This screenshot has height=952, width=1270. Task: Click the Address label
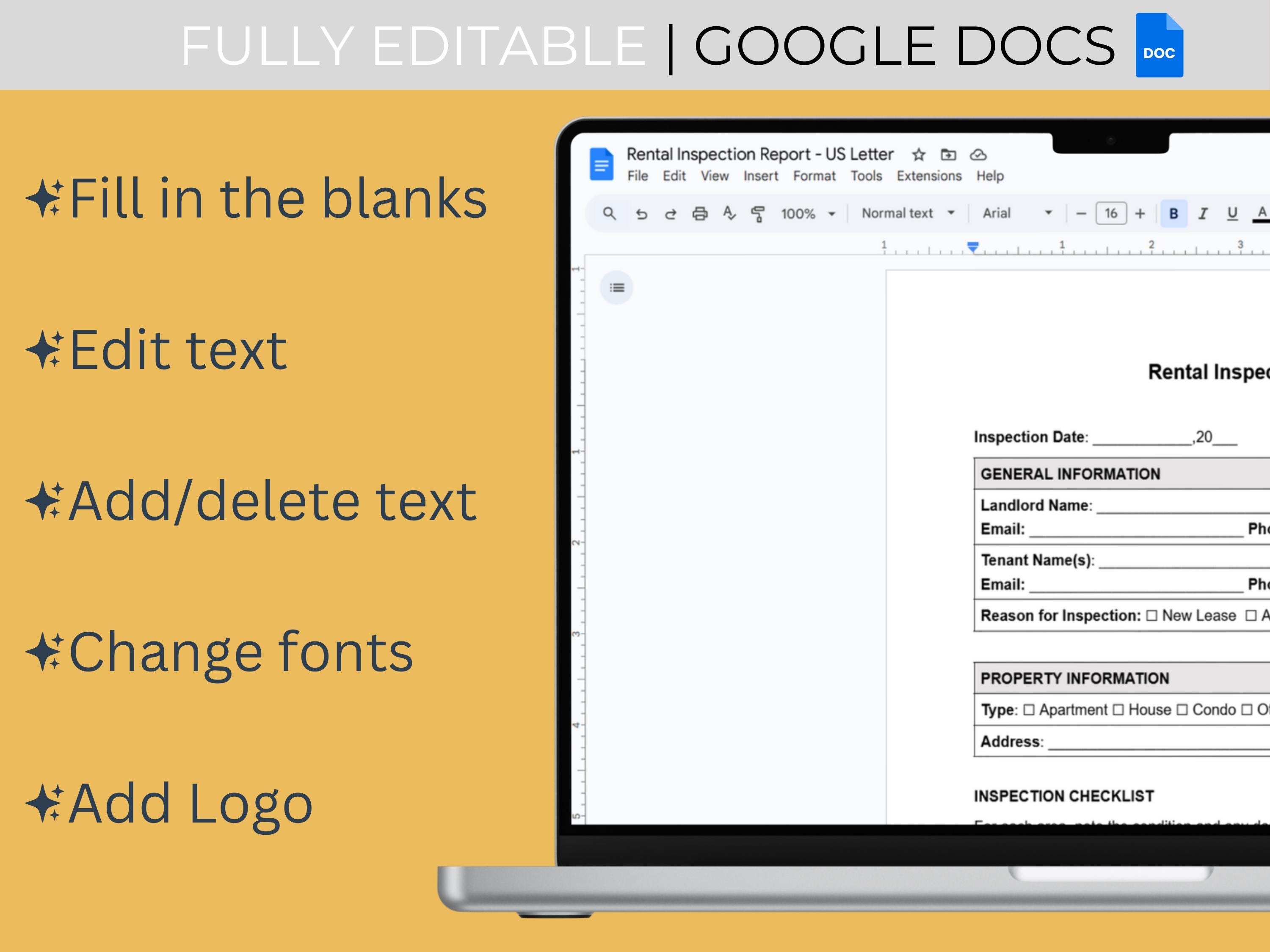point(1012,741)
